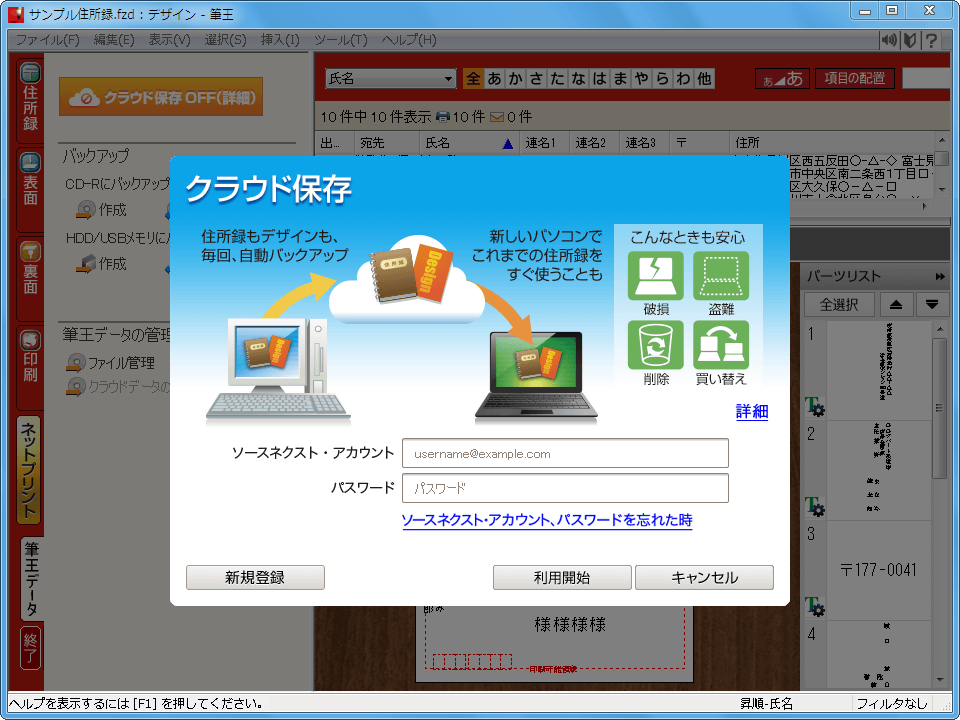Click text settings gear icon for part 2
Viewport: 960px width, 720px height.
tap(815, 507)
